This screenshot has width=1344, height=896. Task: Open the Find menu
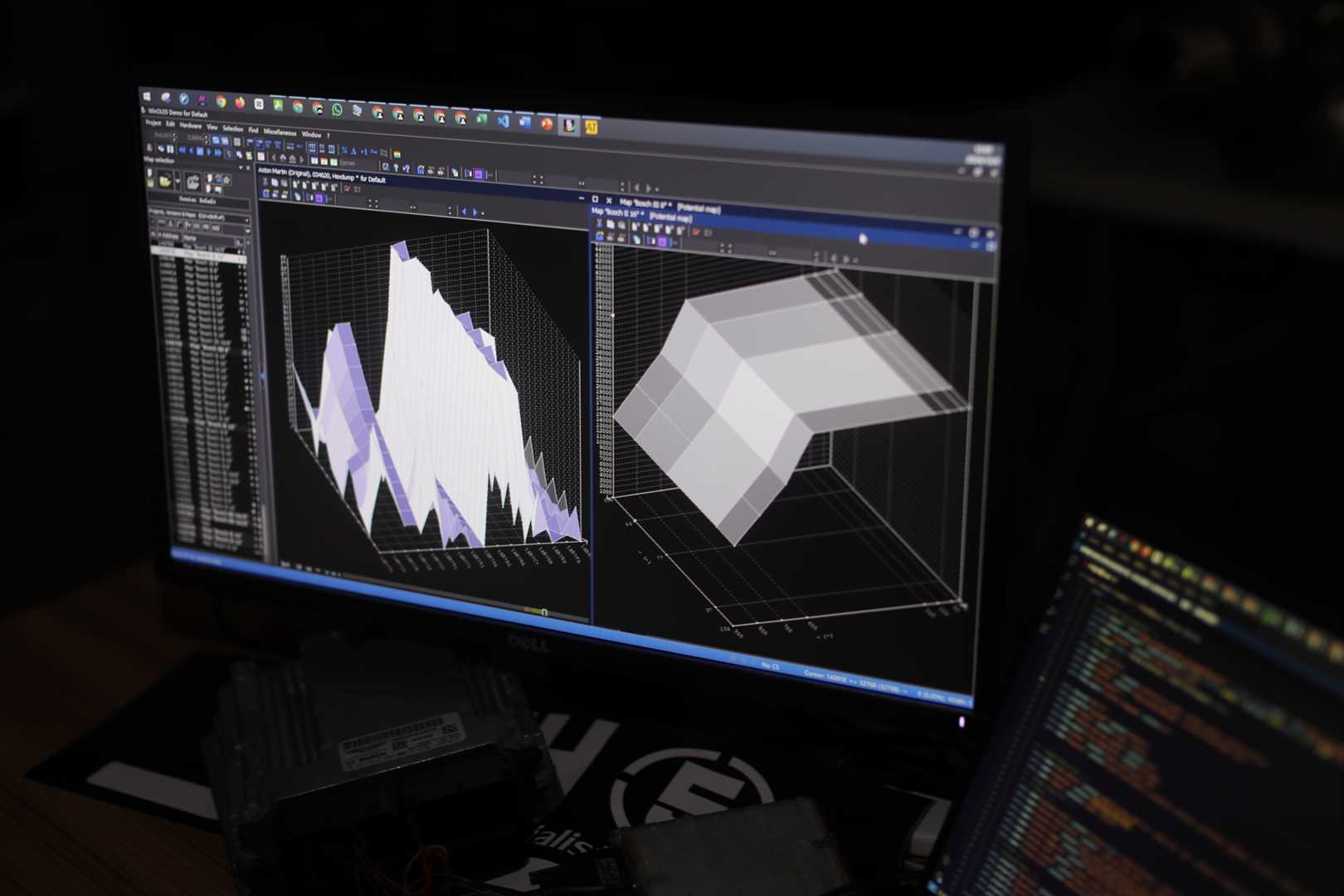(253, 130)
